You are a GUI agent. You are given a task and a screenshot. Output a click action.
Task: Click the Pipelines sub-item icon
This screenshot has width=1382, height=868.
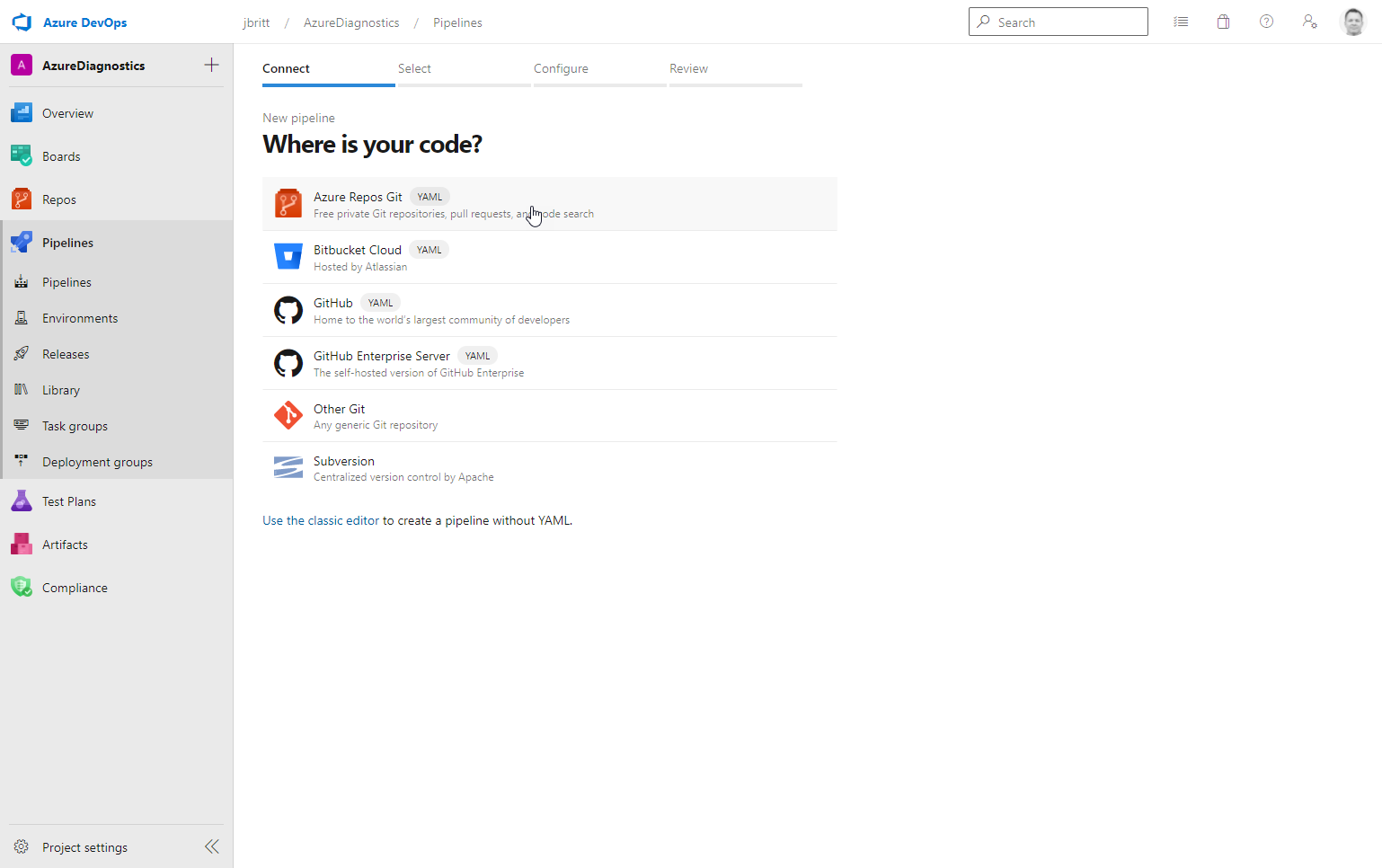[x=22, y=282]
